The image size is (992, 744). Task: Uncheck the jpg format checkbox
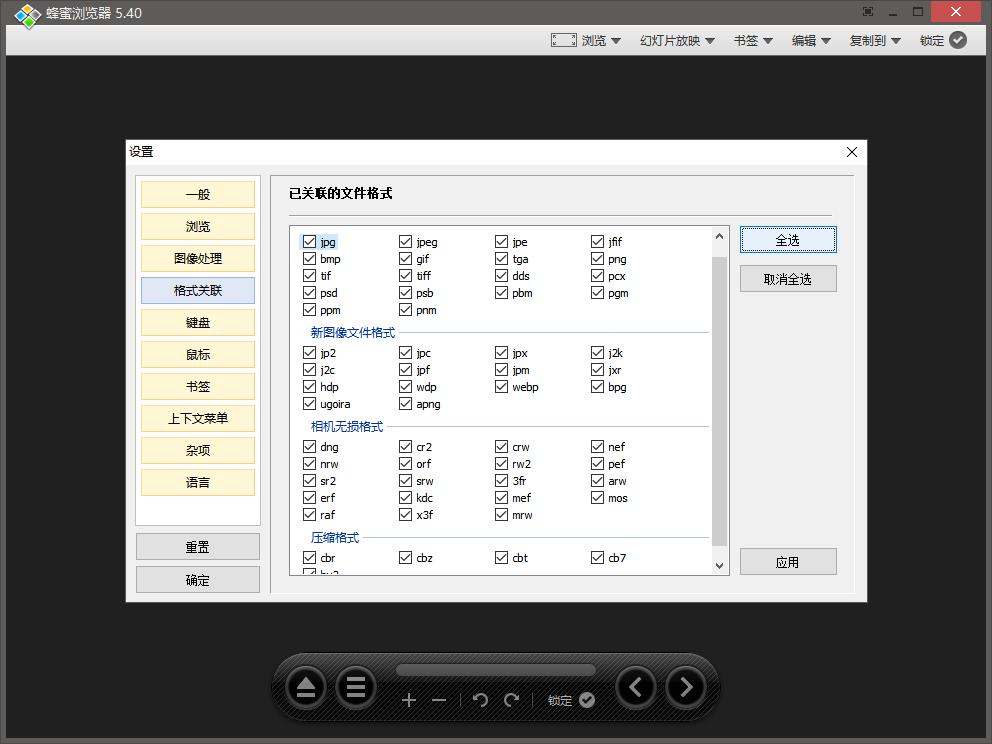tap(309, 241)
